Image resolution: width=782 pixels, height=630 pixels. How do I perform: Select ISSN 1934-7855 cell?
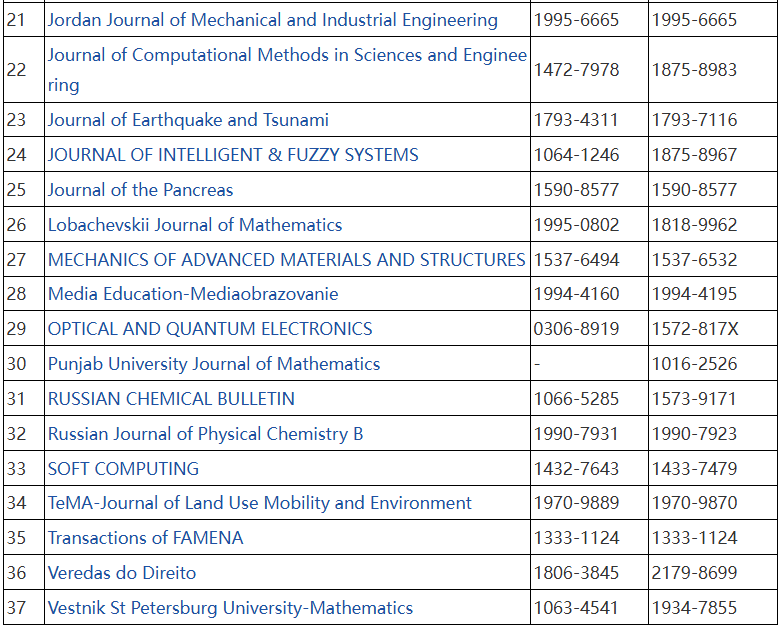(x=713, y=608)
